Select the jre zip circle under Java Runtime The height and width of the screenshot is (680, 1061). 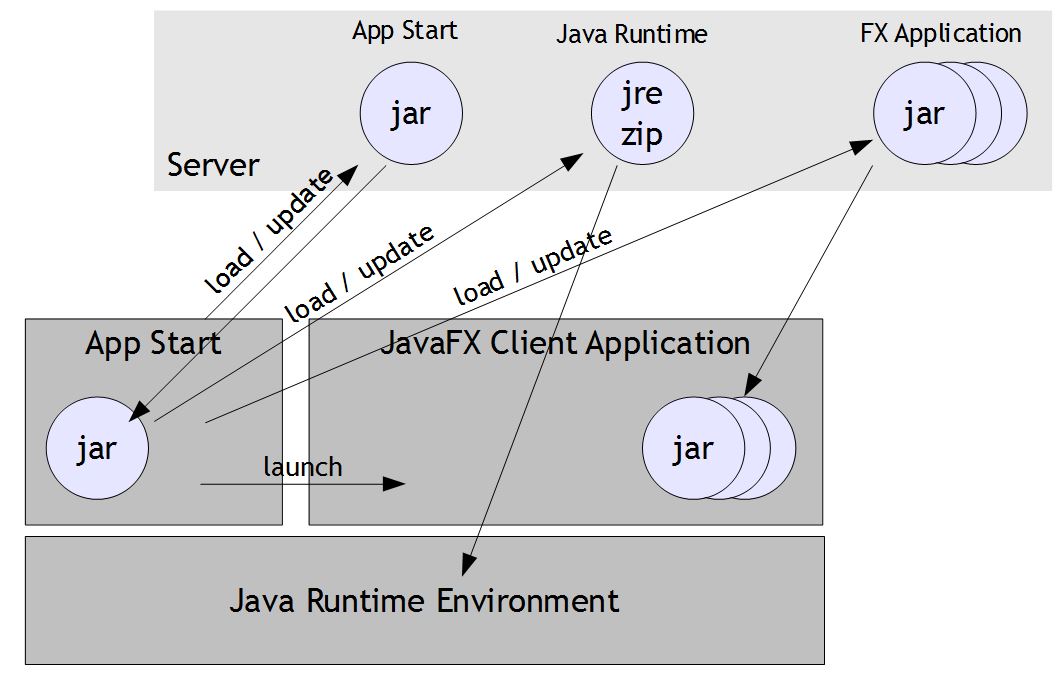pos(642,113)
